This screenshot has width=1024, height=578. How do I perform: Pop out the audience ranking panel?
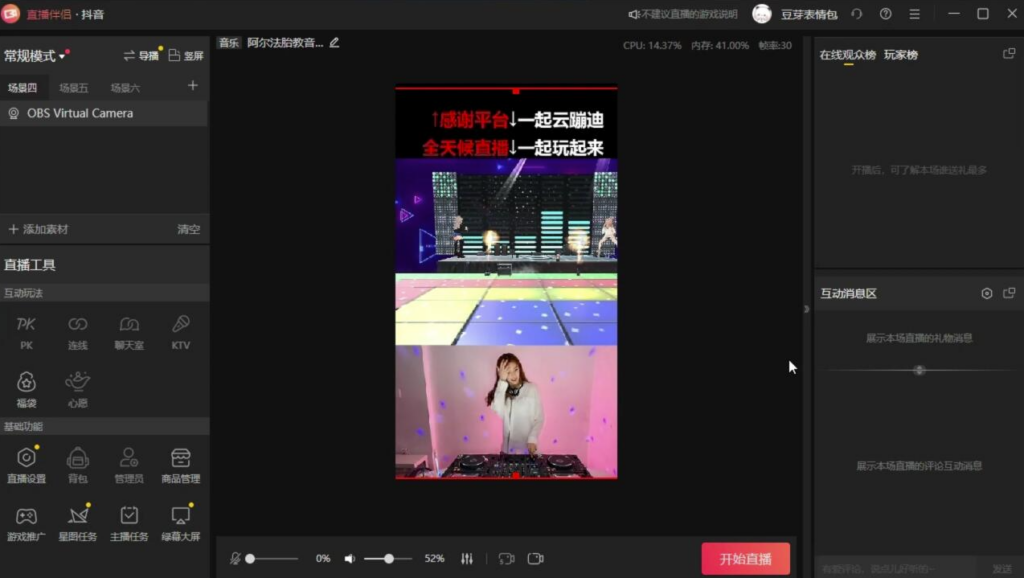(x=1009, y=54)
